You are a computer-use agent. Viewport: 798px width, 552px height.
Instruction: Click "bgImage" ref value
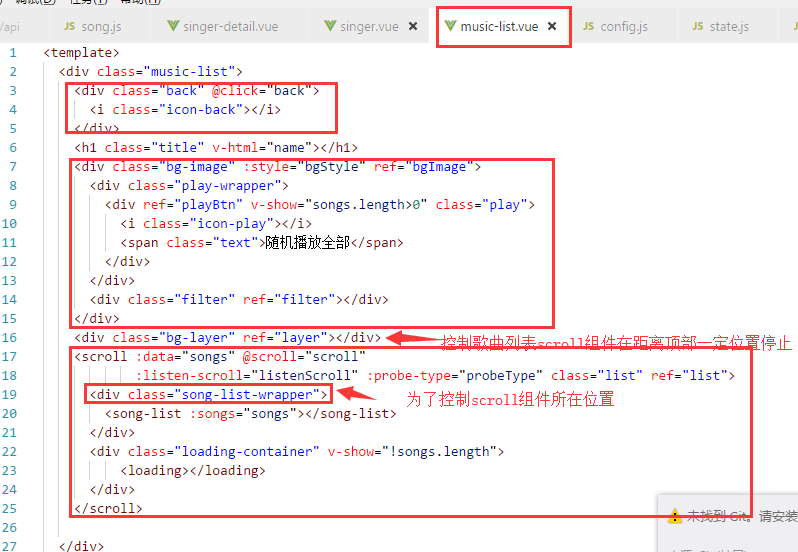pos(439,167)
